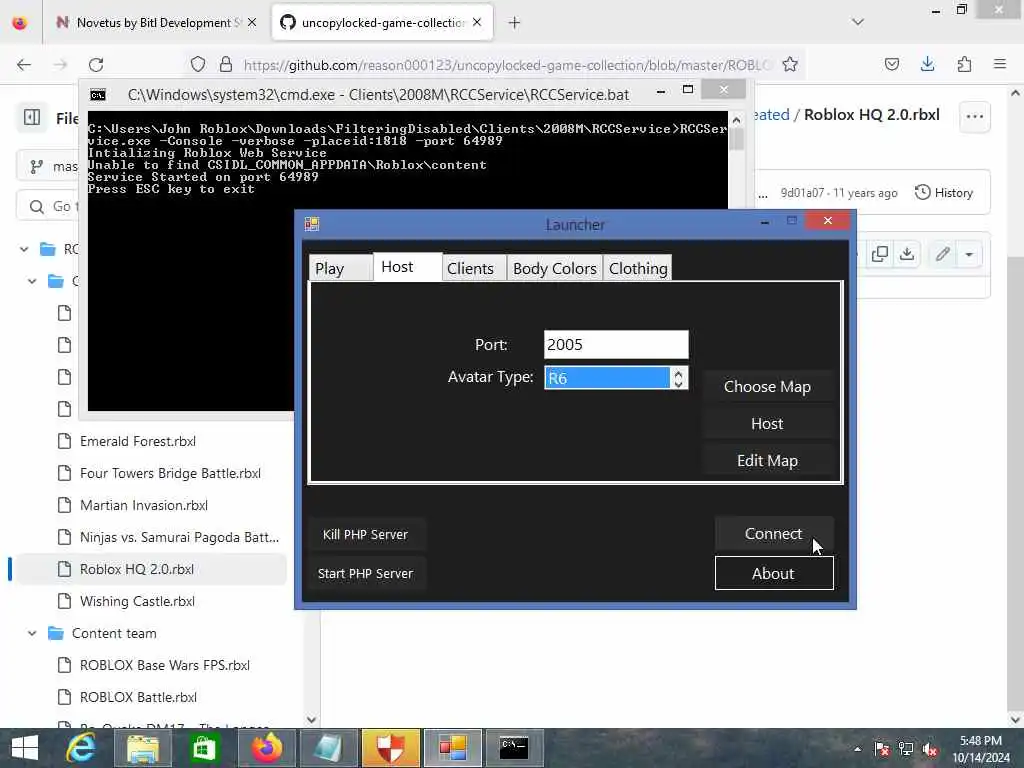This screenshot has width=1024, height=768.
Task: Select Roblox HQ 2.0.rbxl in tree
Action: pos(136,569)
